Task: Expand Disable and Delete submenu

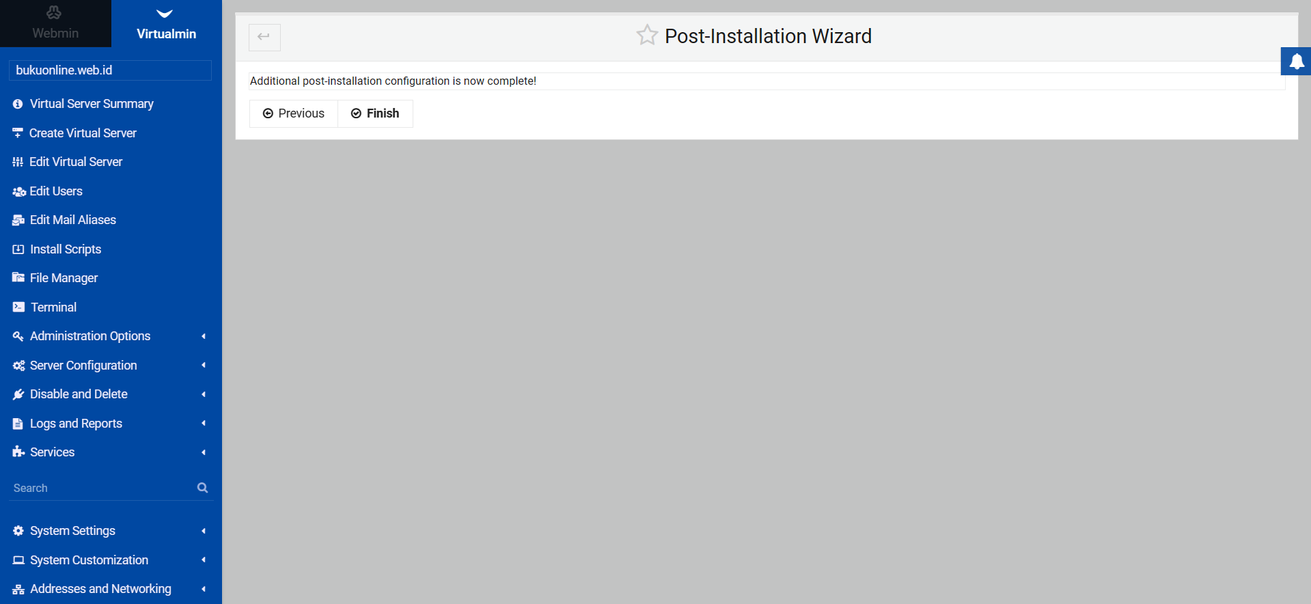Action: pyautogui.click(x=78, y=394)
